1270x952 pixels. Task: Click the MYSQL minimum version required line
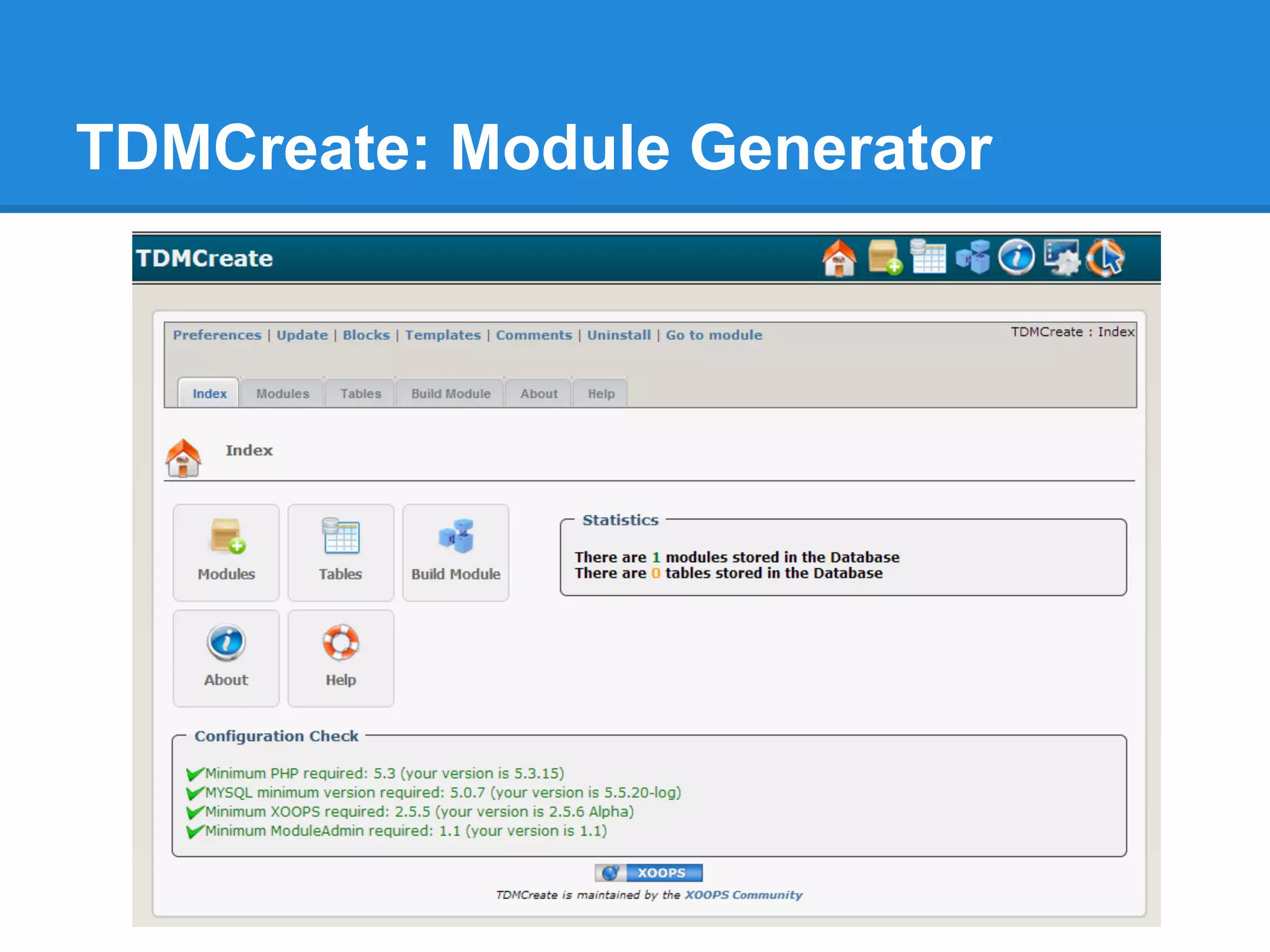[x=443, y=792]
